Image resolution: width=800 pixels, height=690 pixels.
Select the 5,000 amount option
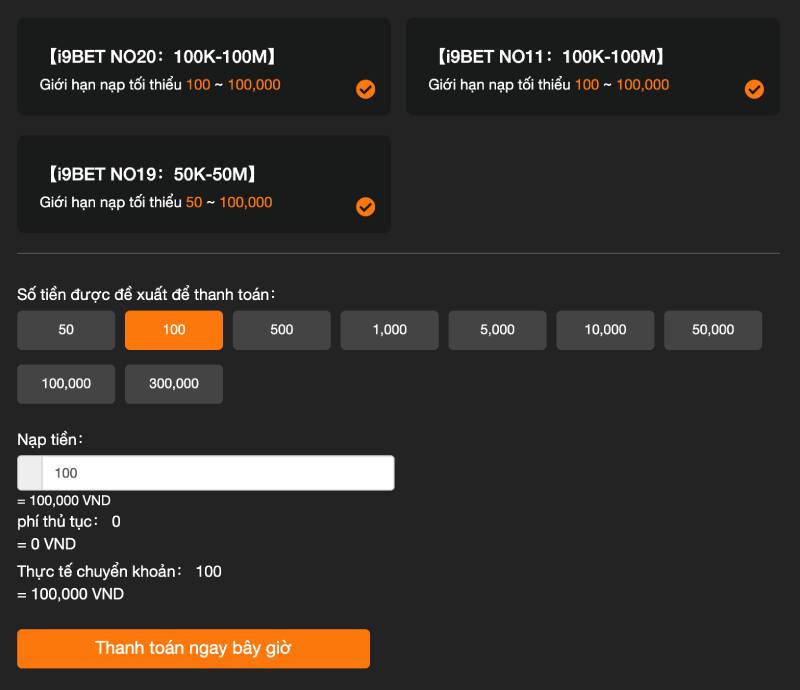[x=497, y=330]
